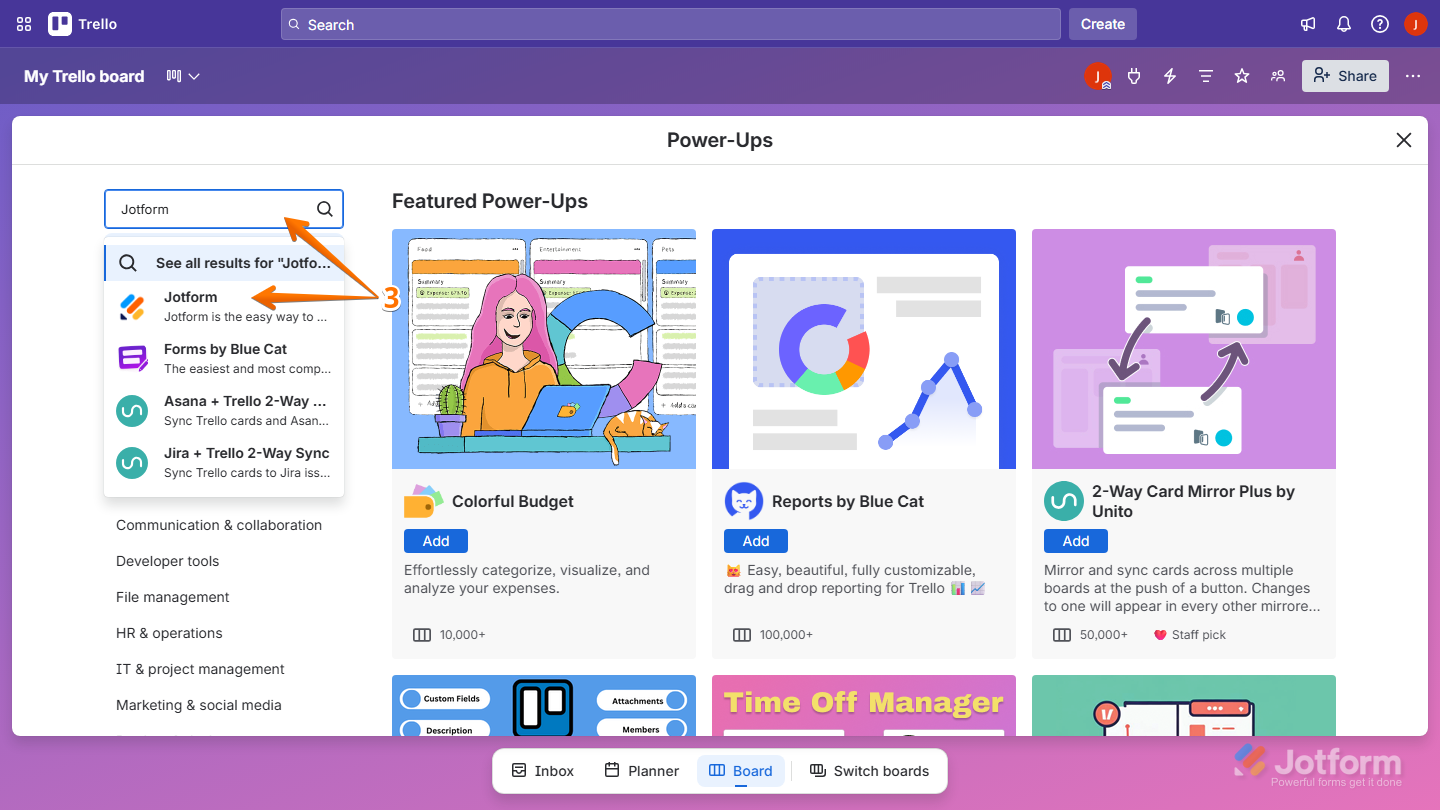Open the Trello apps grid icon
Screen dimensions: 1440x810
pos(23,24)
